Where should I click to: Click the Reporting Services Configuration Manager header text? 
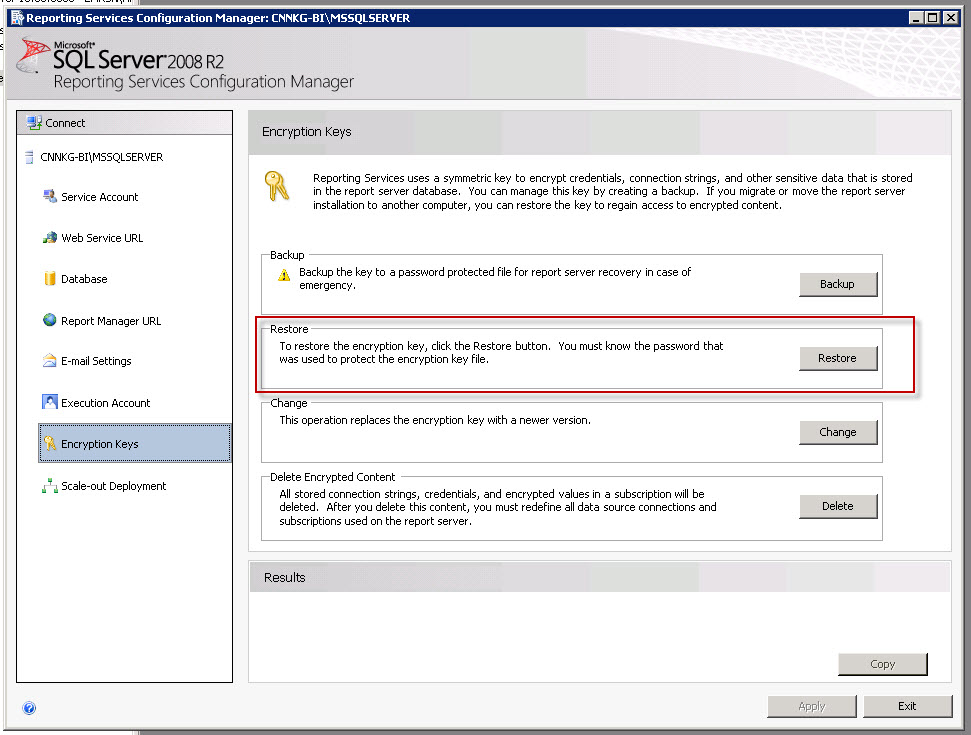pyautogui.click(x=204, y=82)
